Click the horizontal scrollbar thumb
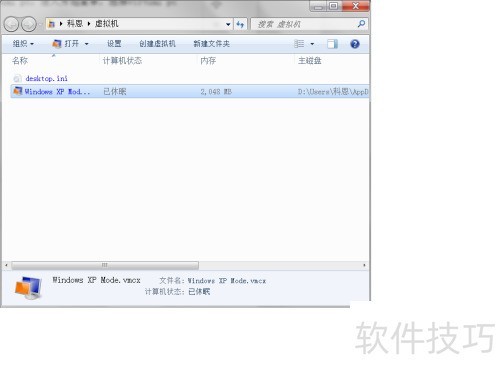This screenshot has width=500, height=375. pos(105,265)
